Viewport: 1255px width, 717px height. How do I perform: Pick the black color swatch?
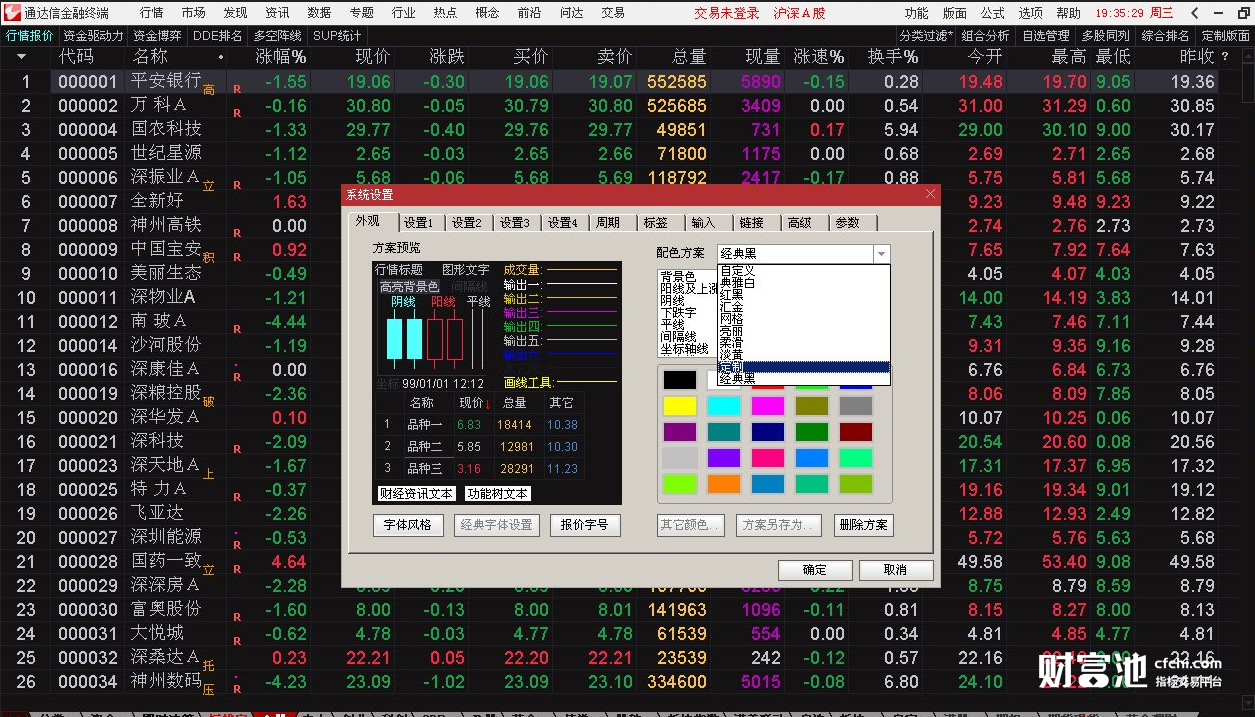tap(680, 380)
